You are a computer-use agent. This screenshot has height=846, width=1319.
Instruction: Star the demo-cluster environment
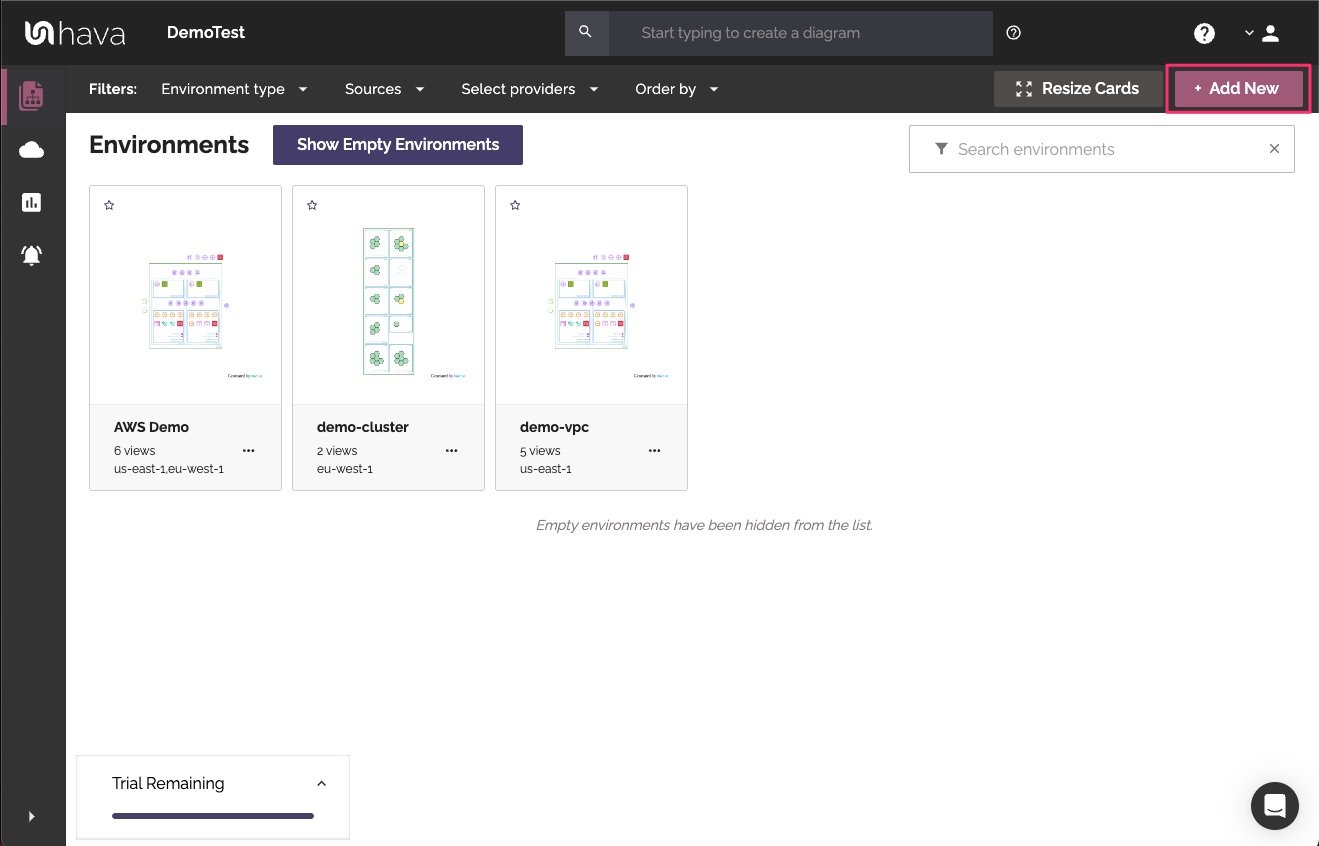pos(312,204)
